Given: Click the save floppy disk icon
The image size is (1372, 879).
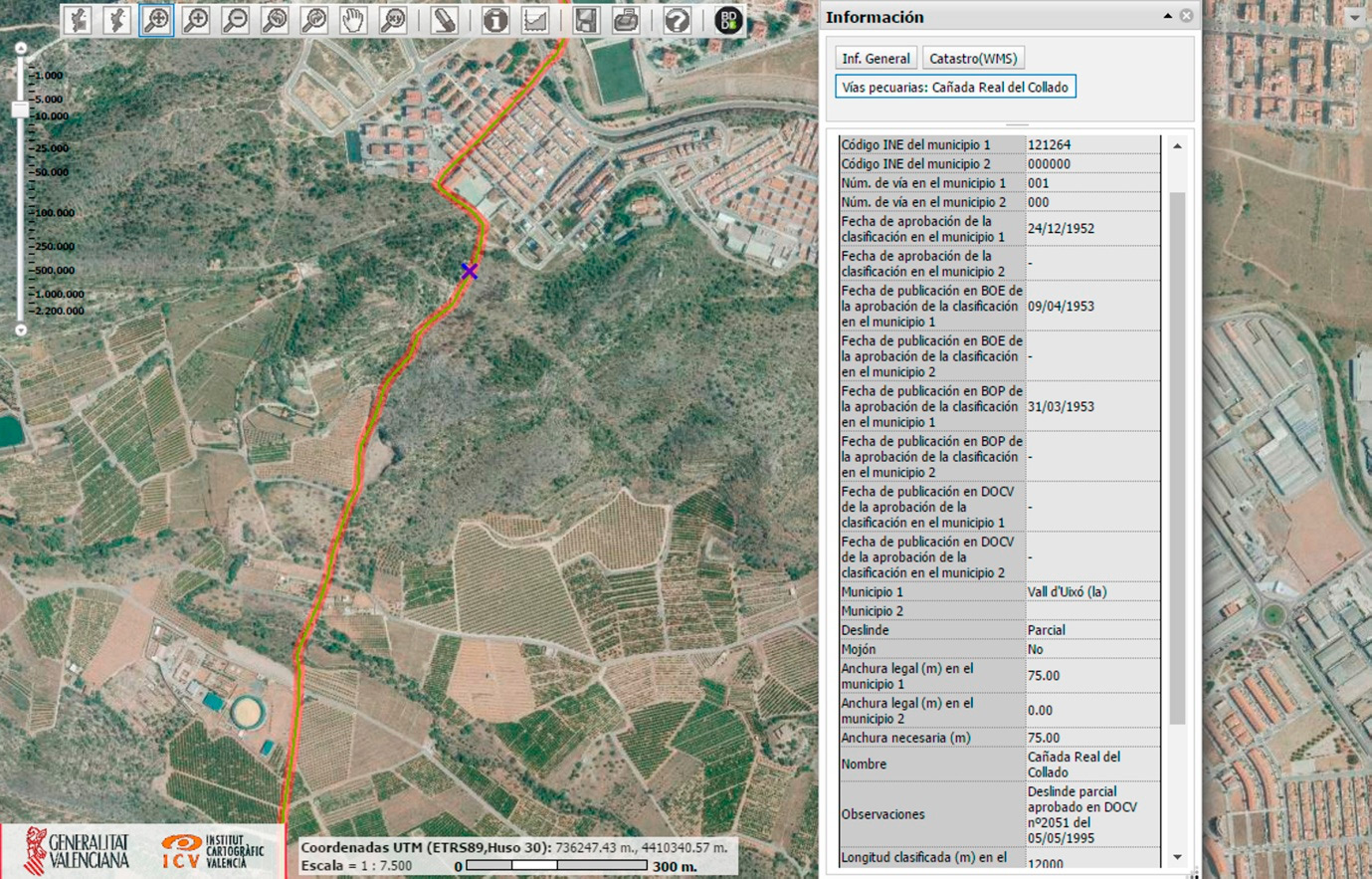Looking at the screenshot, I should [586, 20].
